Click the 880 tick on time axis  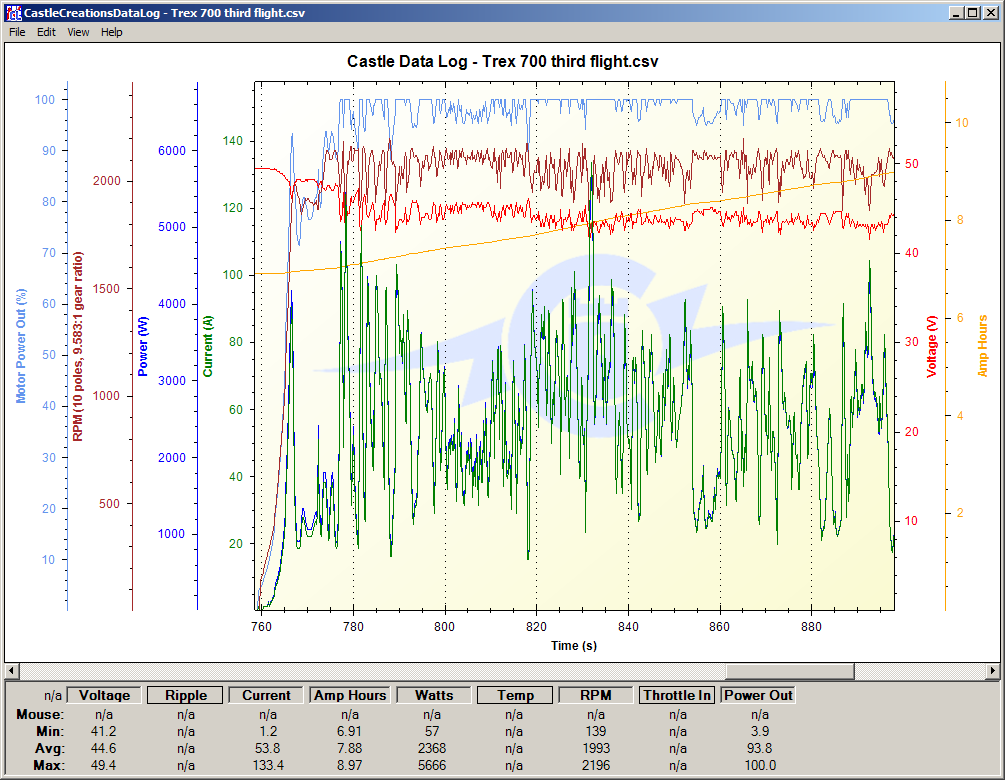811,627
